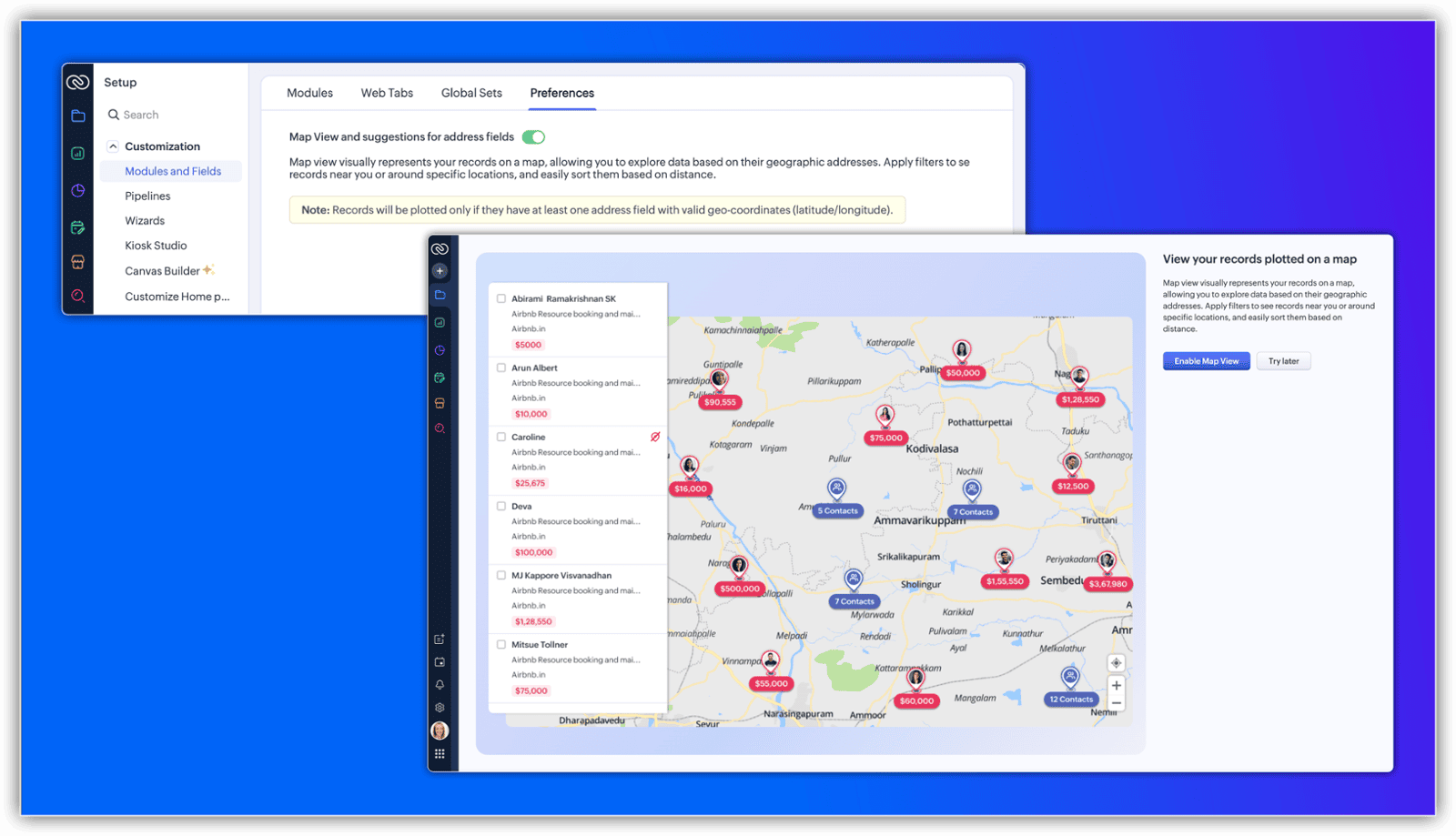Click the Enable Map View button

(1206, 361)
